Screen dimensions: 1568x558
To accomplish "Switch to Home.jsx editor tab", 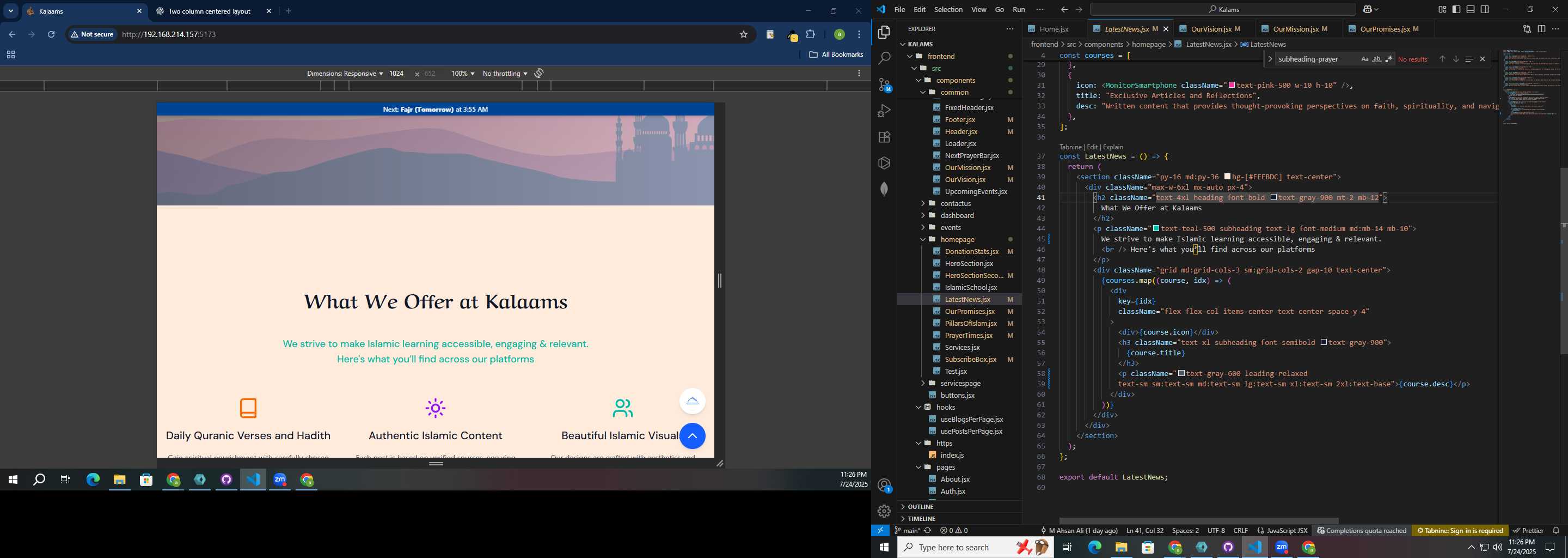I will tap(1053, 29).
